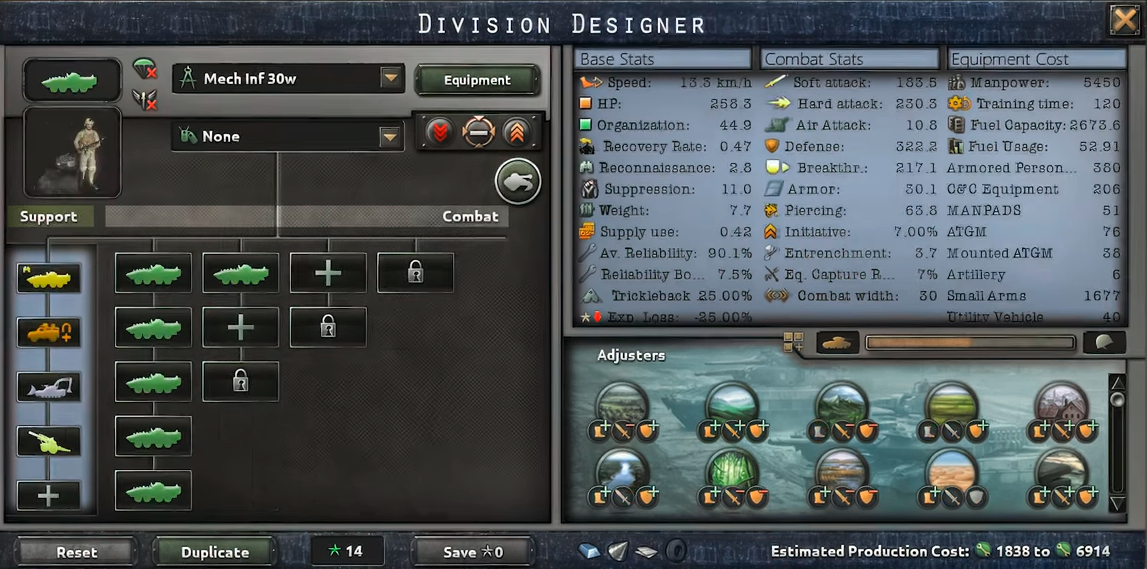Click the round tank icon button
This screenshot has height=569, width=1147.
coord(518,181)
